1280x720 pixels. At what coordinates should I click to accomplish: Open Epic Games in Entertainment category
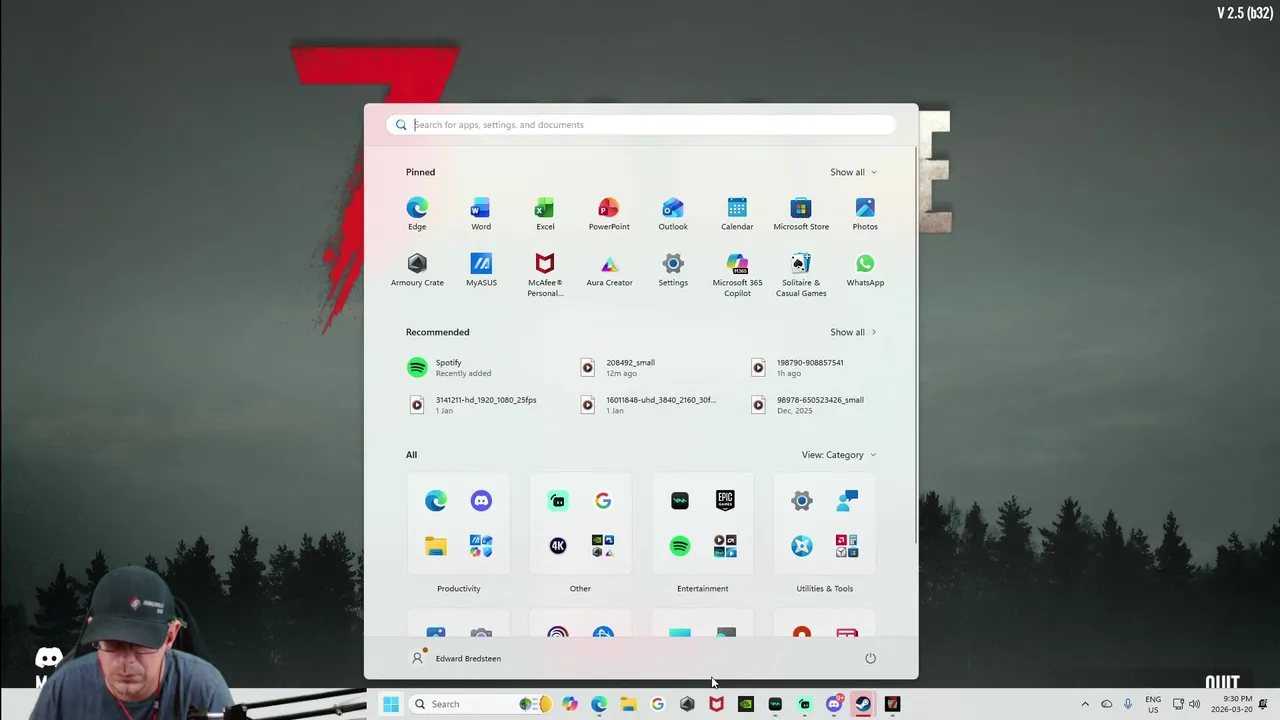[725, 500]
